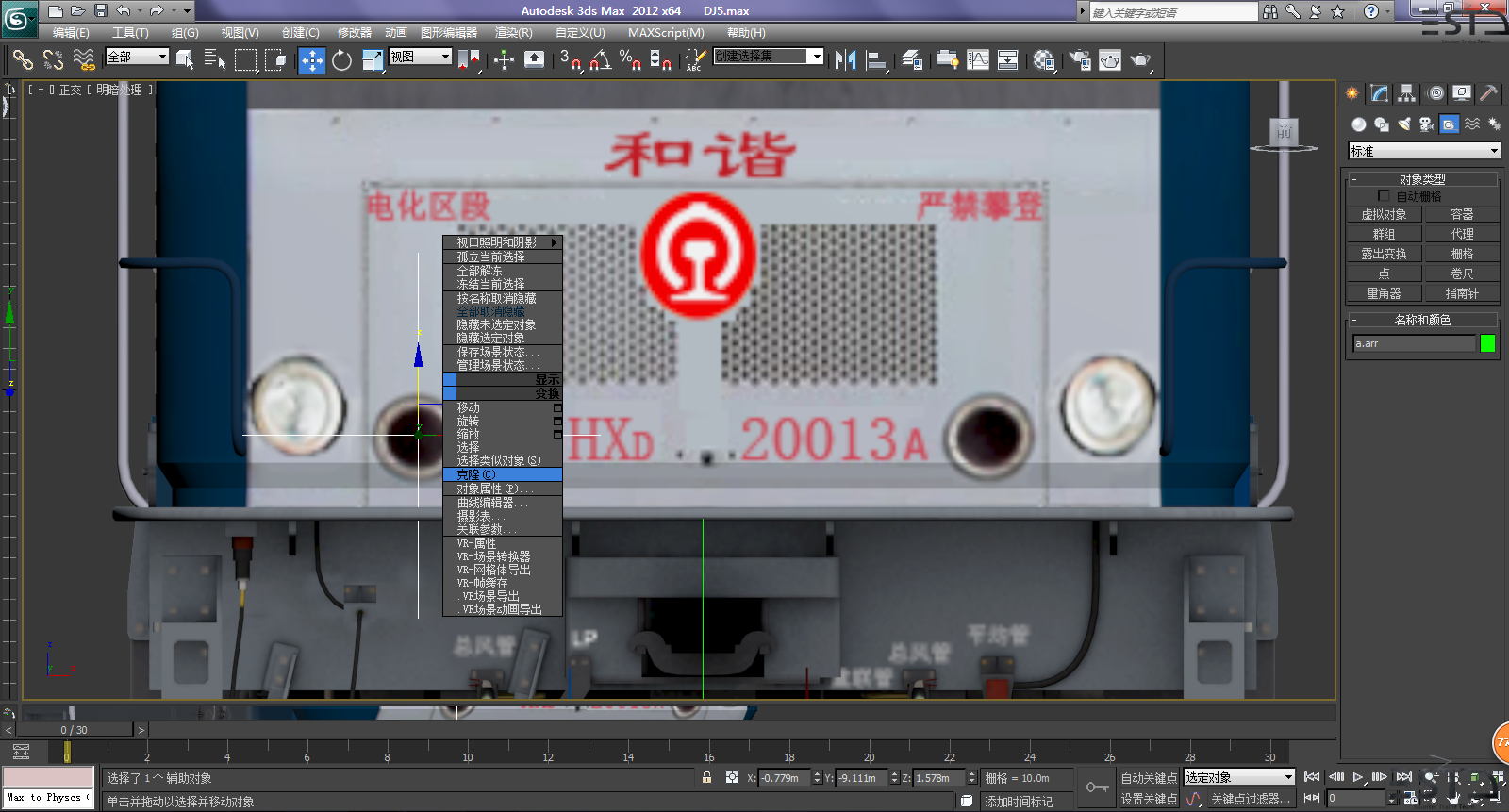Open the Render Setup teapot icon

point(1080,60)
